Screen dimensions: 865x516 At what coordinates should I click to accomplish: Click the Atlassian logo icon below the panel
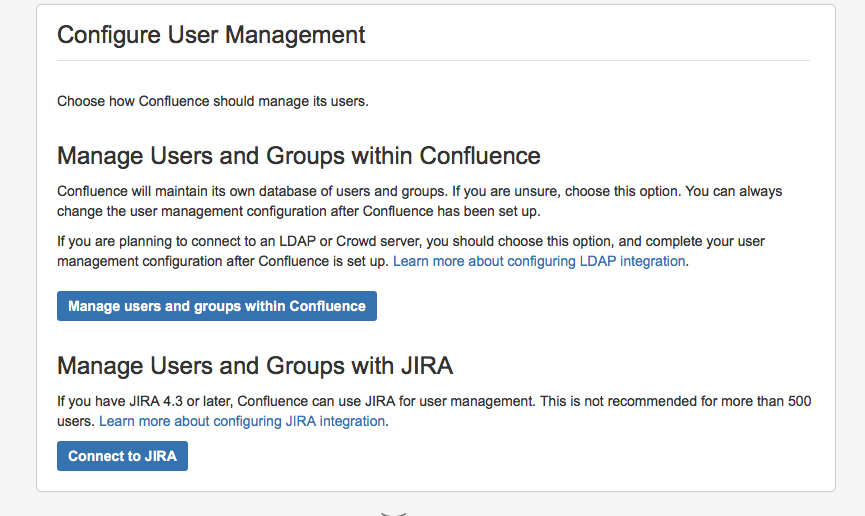(394, 513)
